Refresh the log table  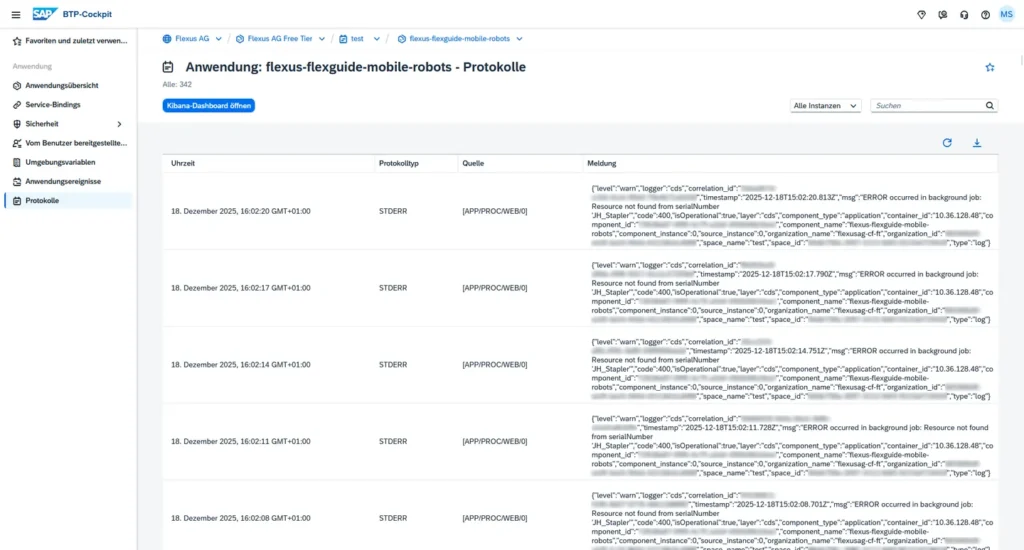[947, 143]
